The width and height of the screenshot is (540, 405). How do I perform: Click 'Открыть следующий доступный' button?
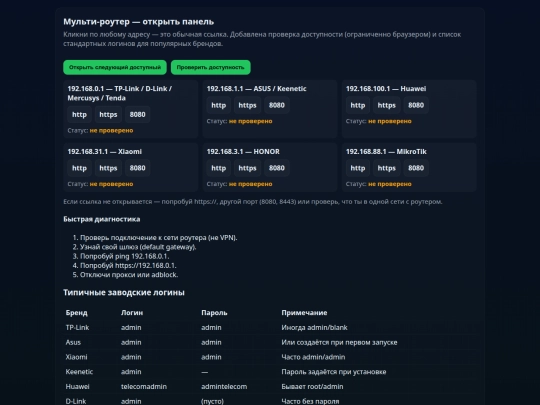[115, 67]
